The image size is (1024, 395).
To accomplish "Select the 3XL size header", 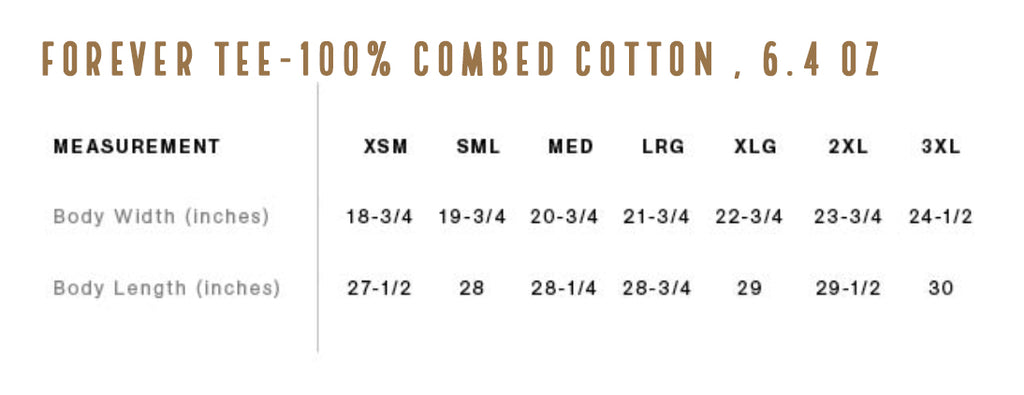I will point(941,147).
